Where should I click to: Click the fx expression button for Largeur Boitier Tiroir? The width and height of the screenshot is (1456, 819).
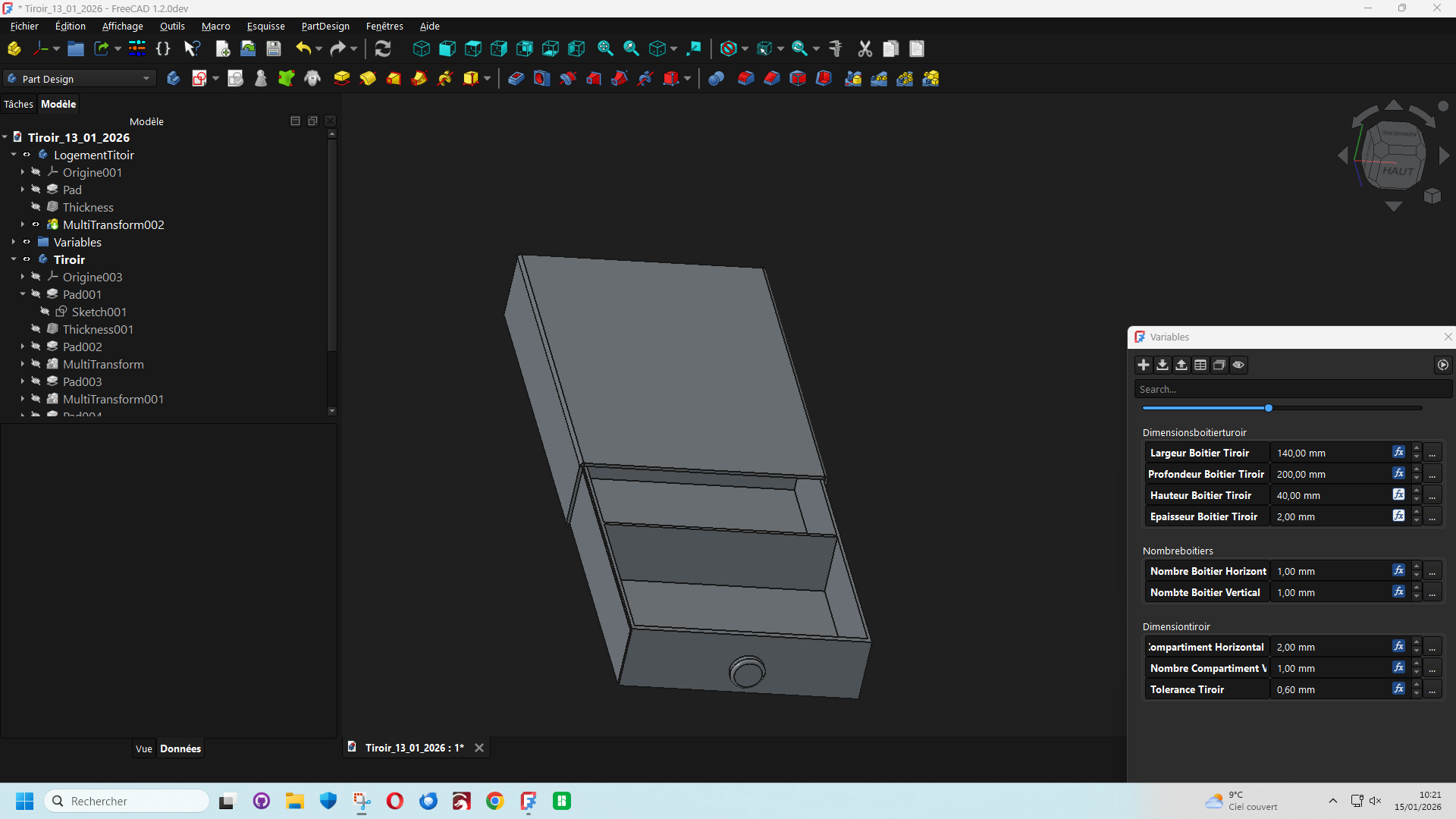click(x=1398, y=453)
